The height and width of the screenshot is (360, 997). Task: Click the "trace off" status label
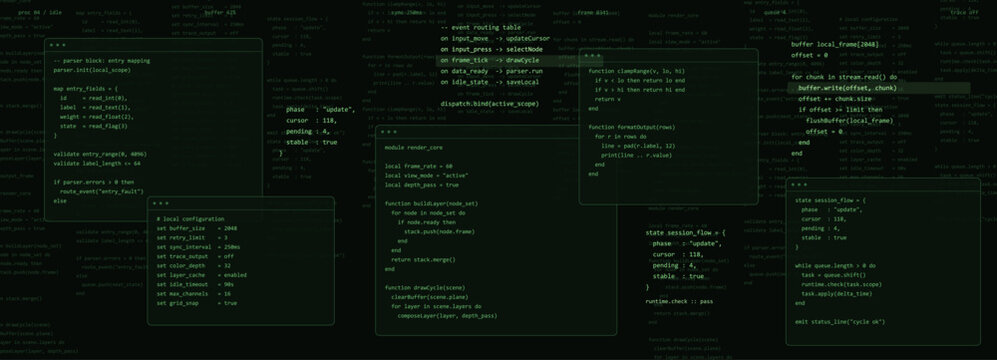click(965, 12)
